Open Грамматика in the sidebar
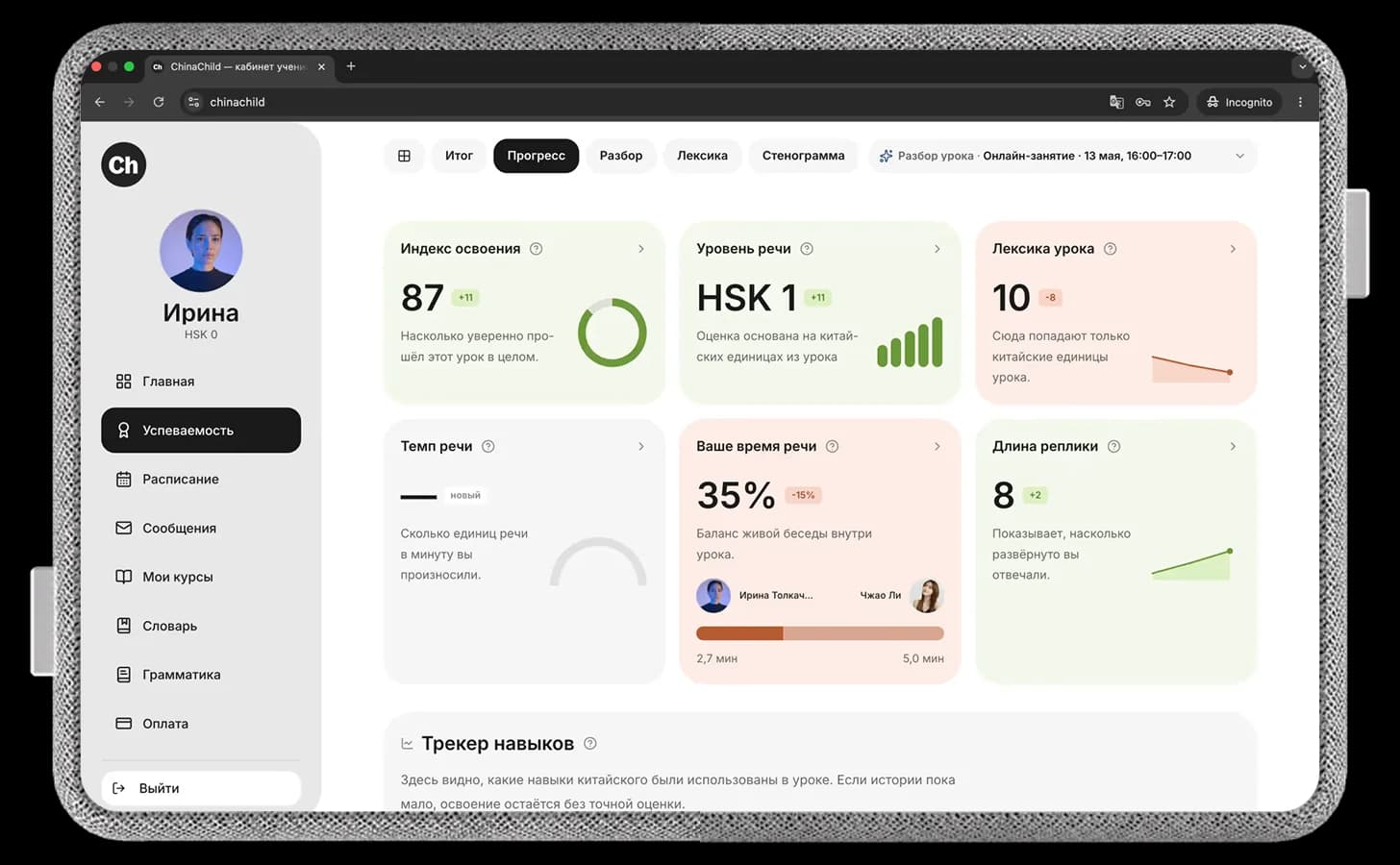This screenshot has height=865, width=1400. [x=201, y=675]
